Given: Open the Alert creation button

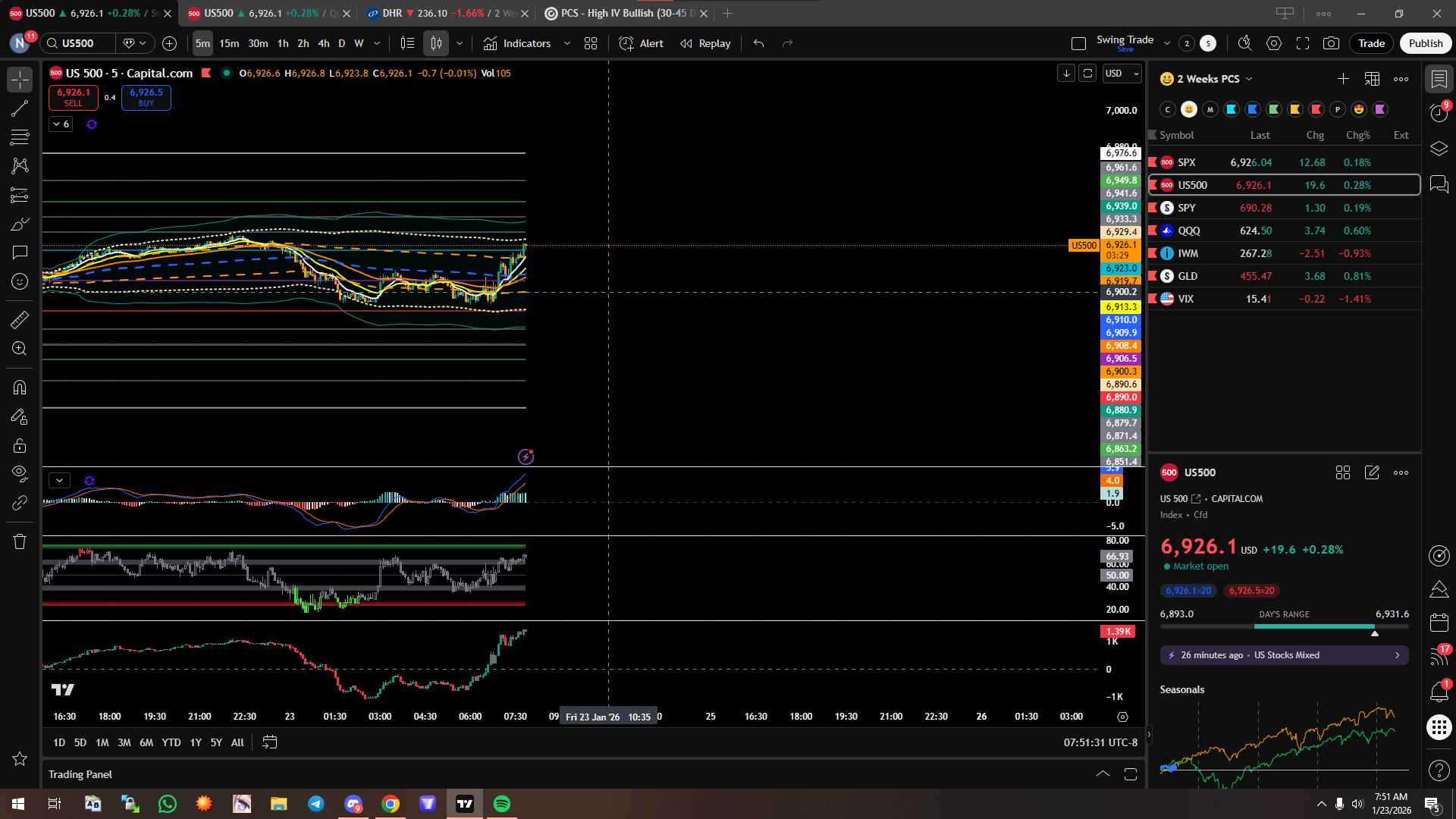Looking at the screenshot, I should click(642, 43).
